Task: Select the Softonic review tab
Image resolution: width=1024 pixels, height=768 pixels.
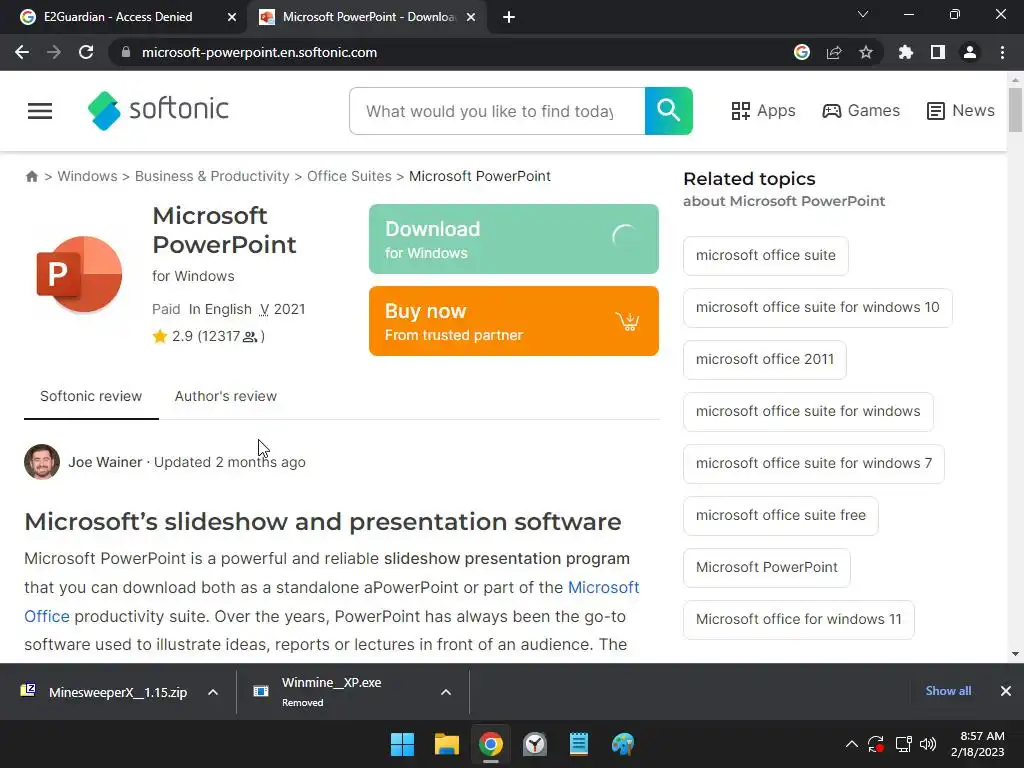Action: click(x=91, y=396)
